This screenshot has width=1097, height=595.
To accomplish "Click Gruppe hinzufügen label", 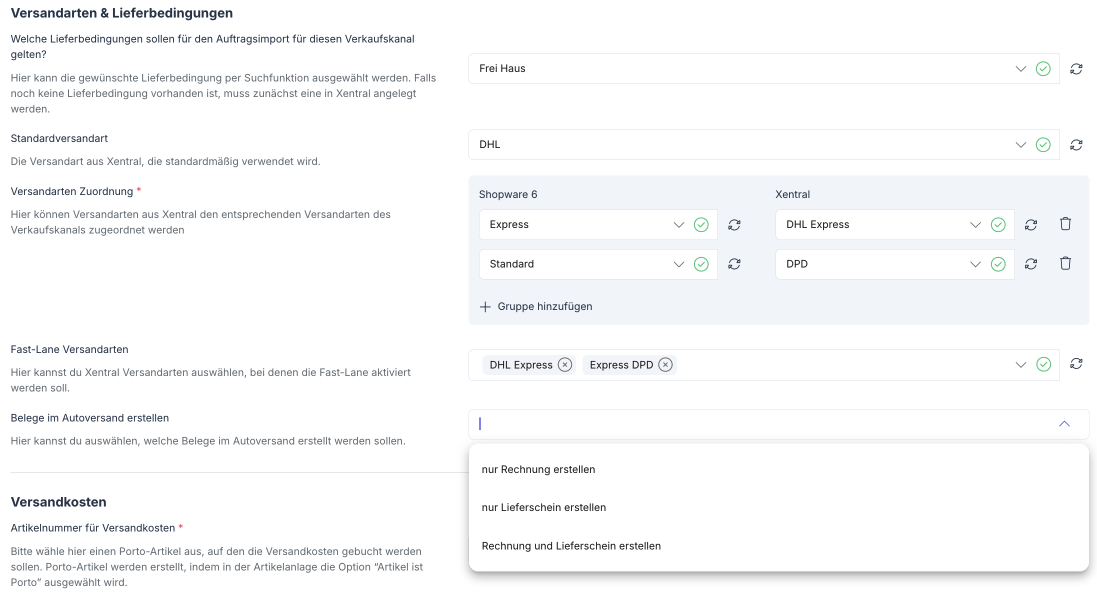I will coord(545,307).
